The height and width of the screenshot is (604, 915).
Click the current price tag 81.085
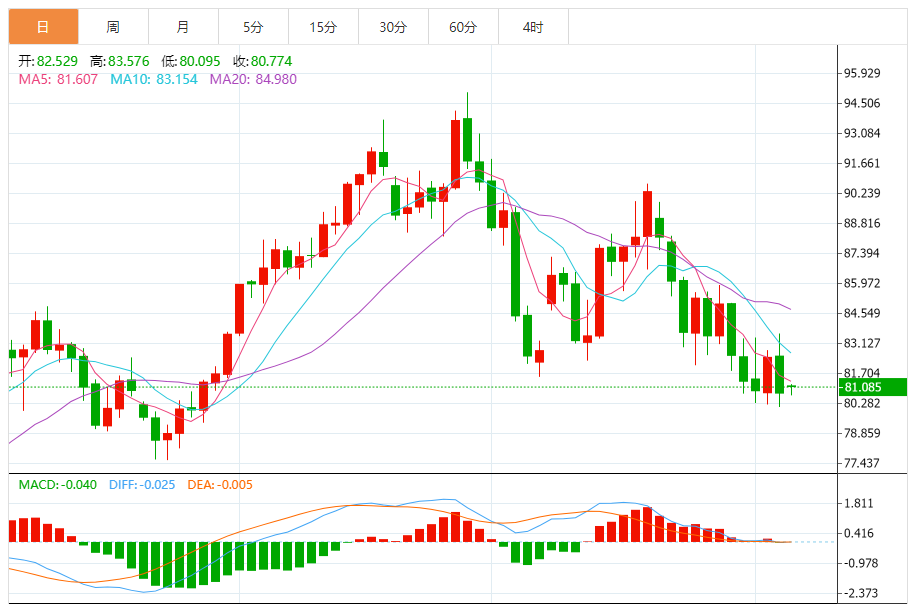coord(873,387)
